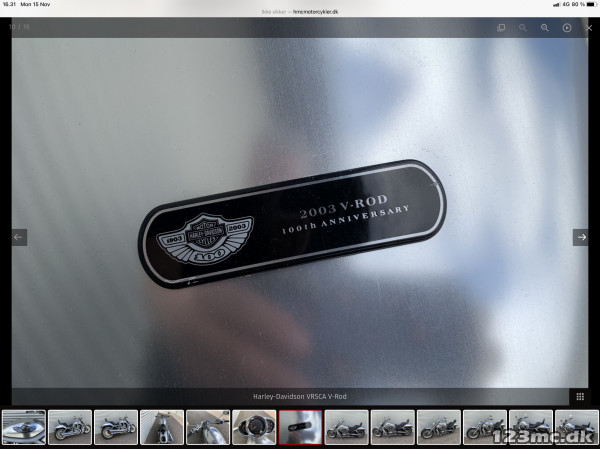Go to next photo with right arrow

[x=580, y=237]
